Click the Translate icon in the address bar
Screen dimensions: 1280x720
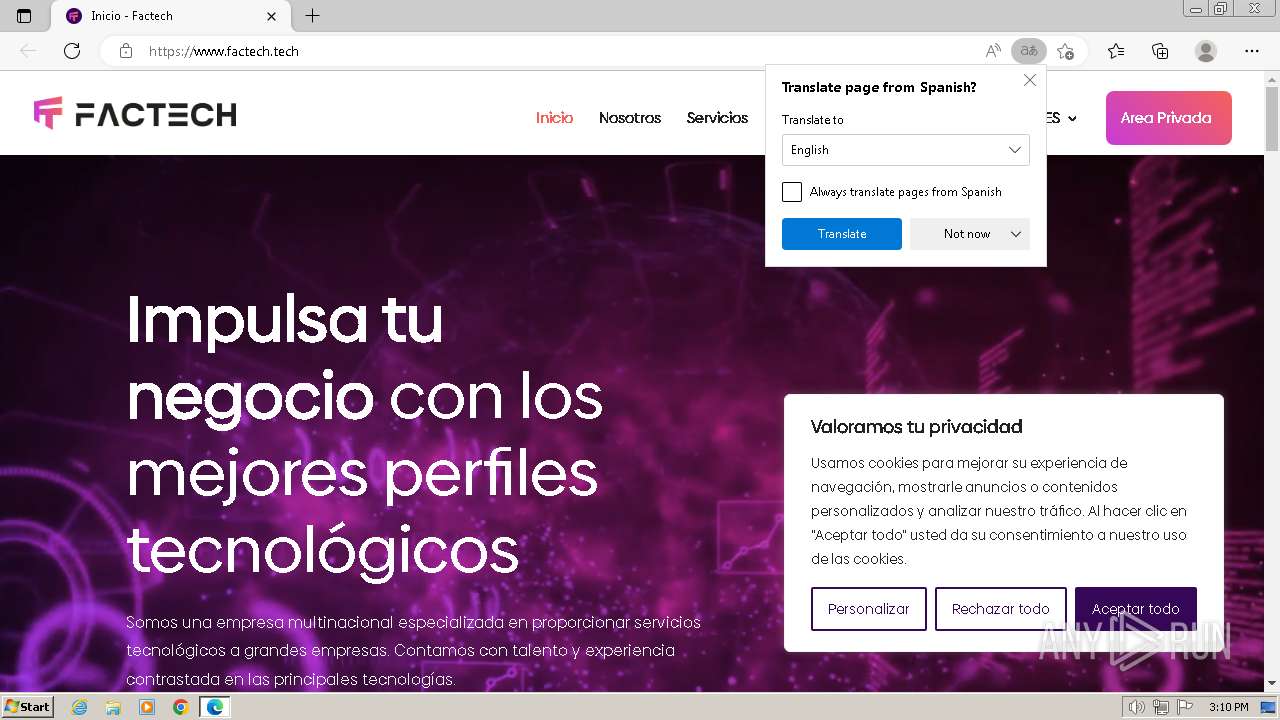(x=1029, y=51)
